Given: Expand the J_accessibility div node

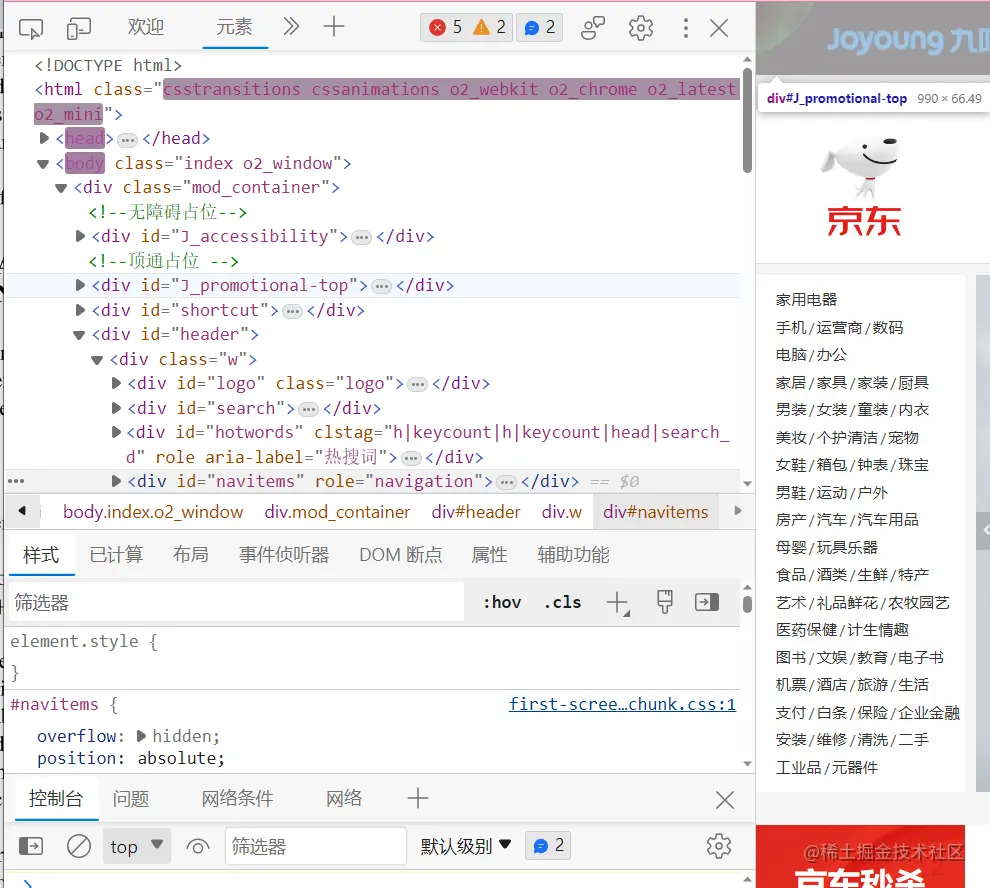Looking at the screenshot, I should click(80, 236).
